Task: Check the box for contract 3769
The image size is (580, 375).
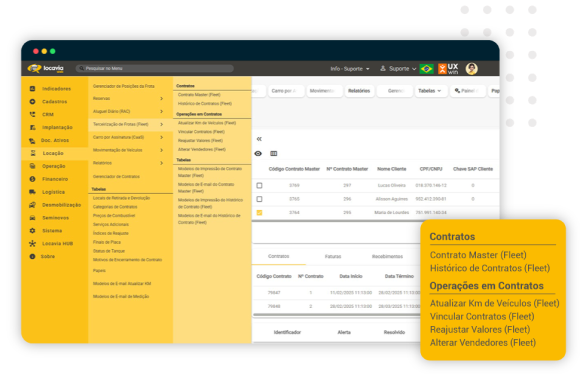Action: (259, 185)
